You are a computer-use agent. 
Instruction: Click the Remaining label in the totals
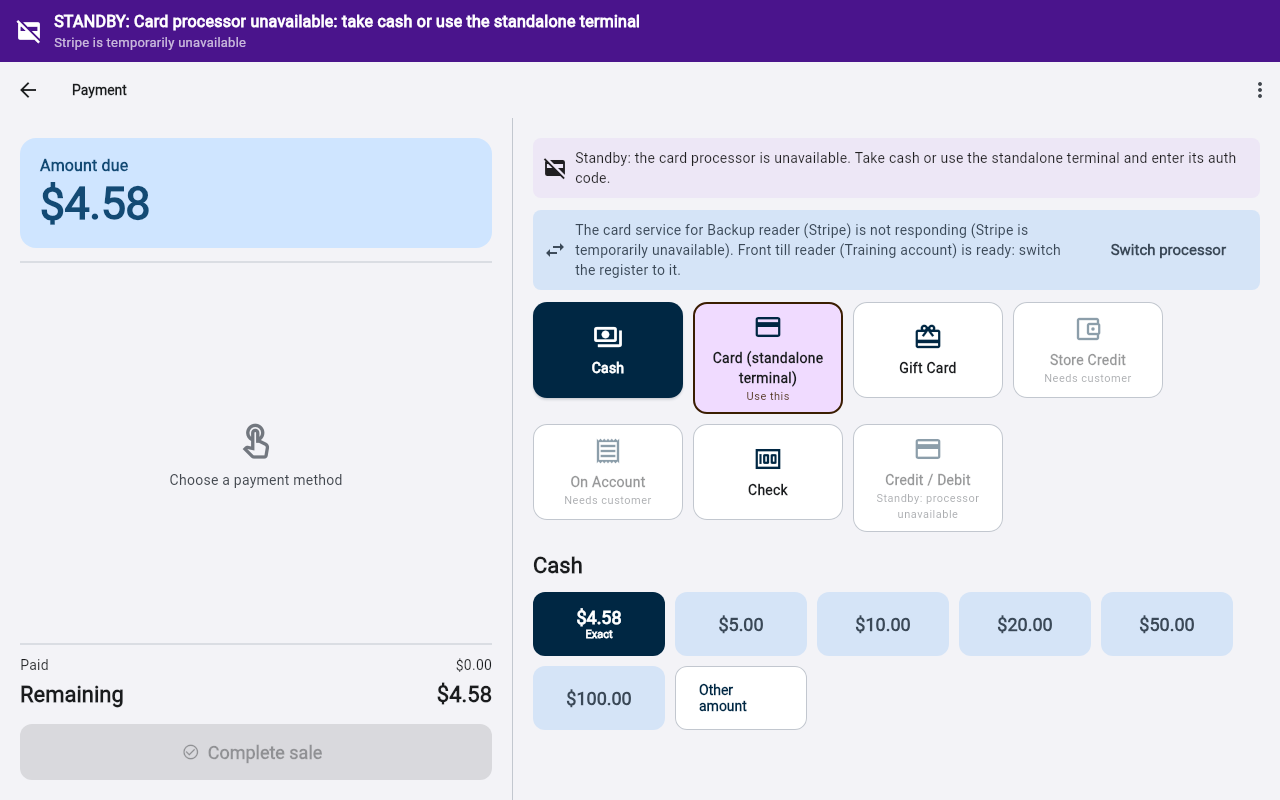[72, 694]
